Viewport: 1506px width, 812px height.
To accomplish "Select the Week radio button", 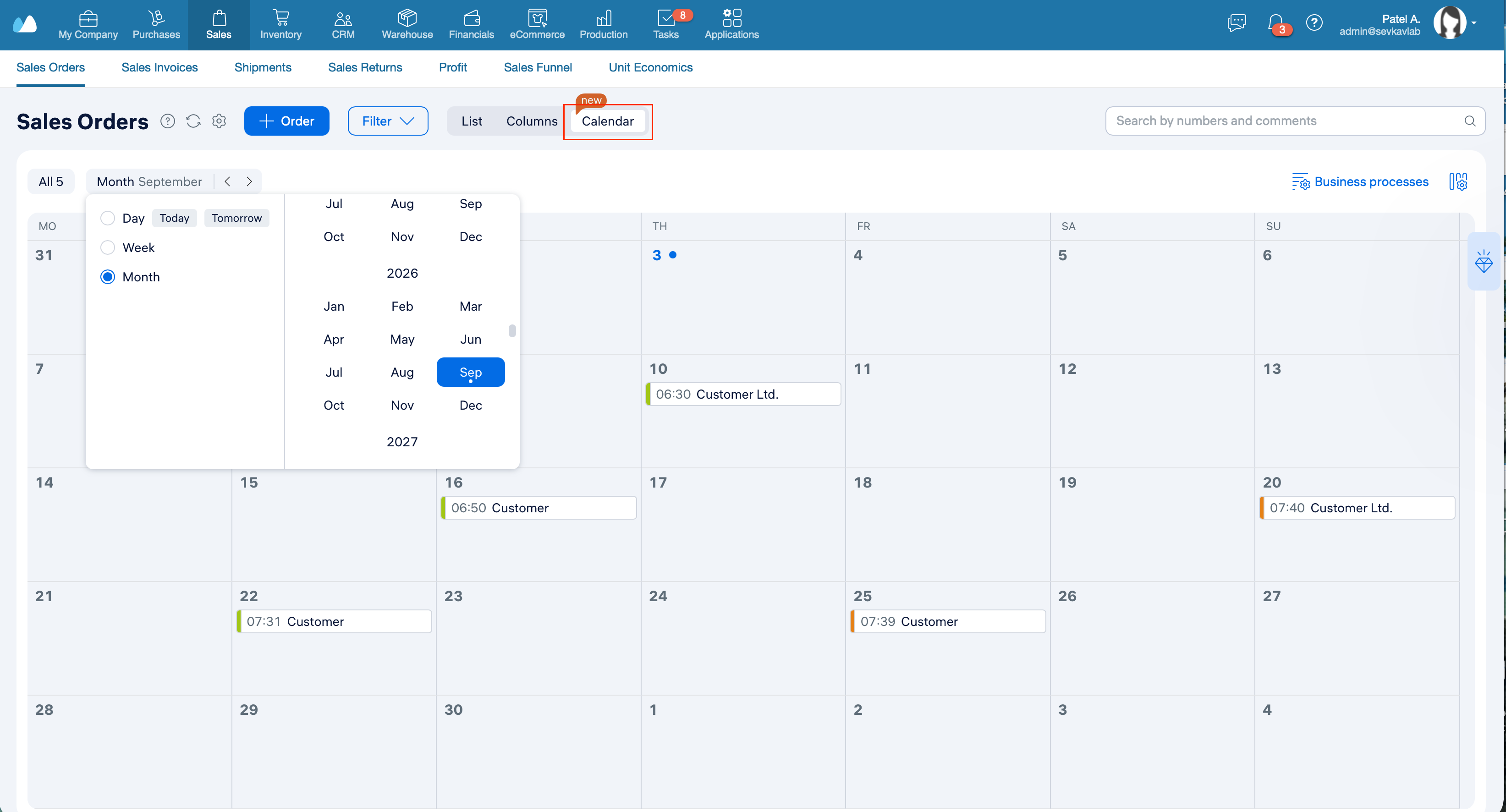I will tap(108, 247).
